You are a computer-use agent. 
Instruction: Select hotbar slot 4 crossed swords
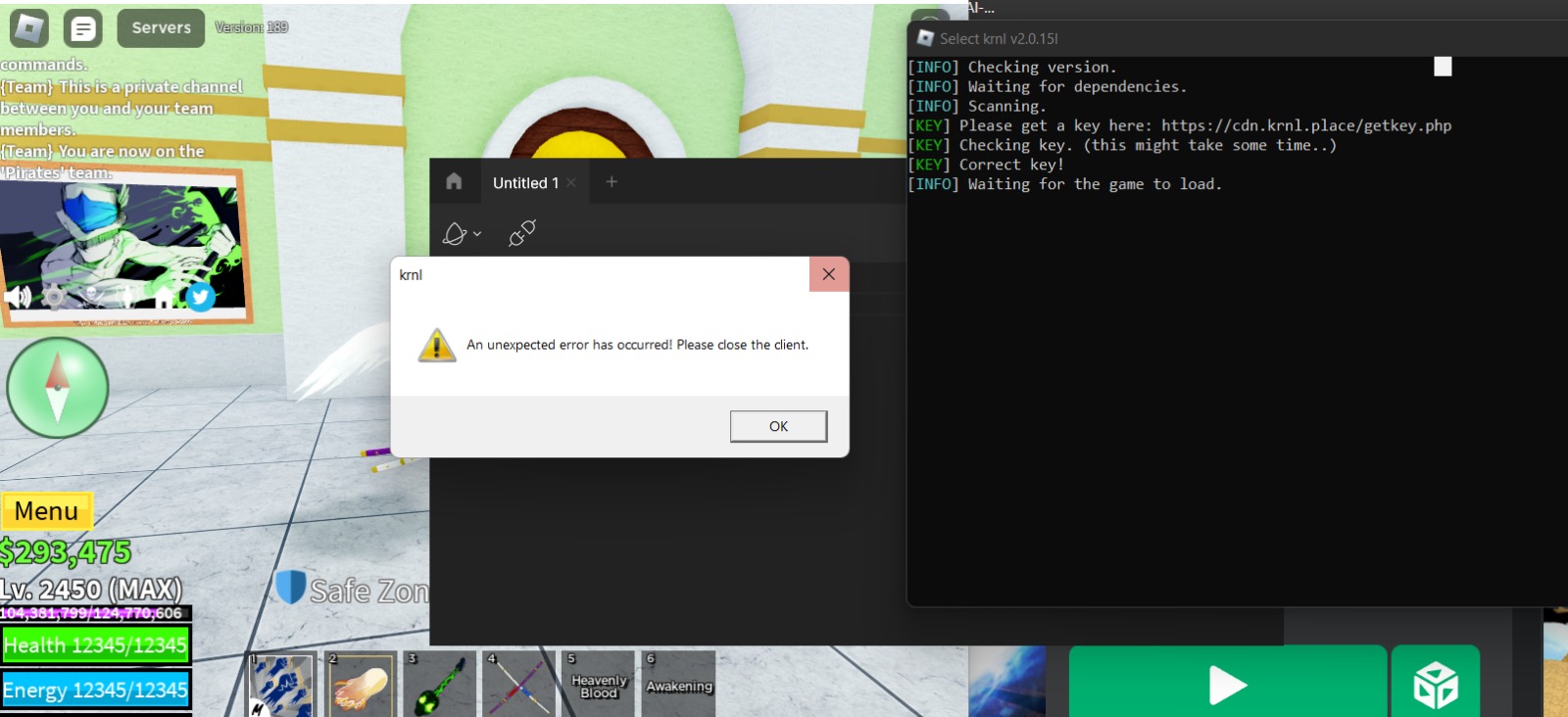click(519, 684)
